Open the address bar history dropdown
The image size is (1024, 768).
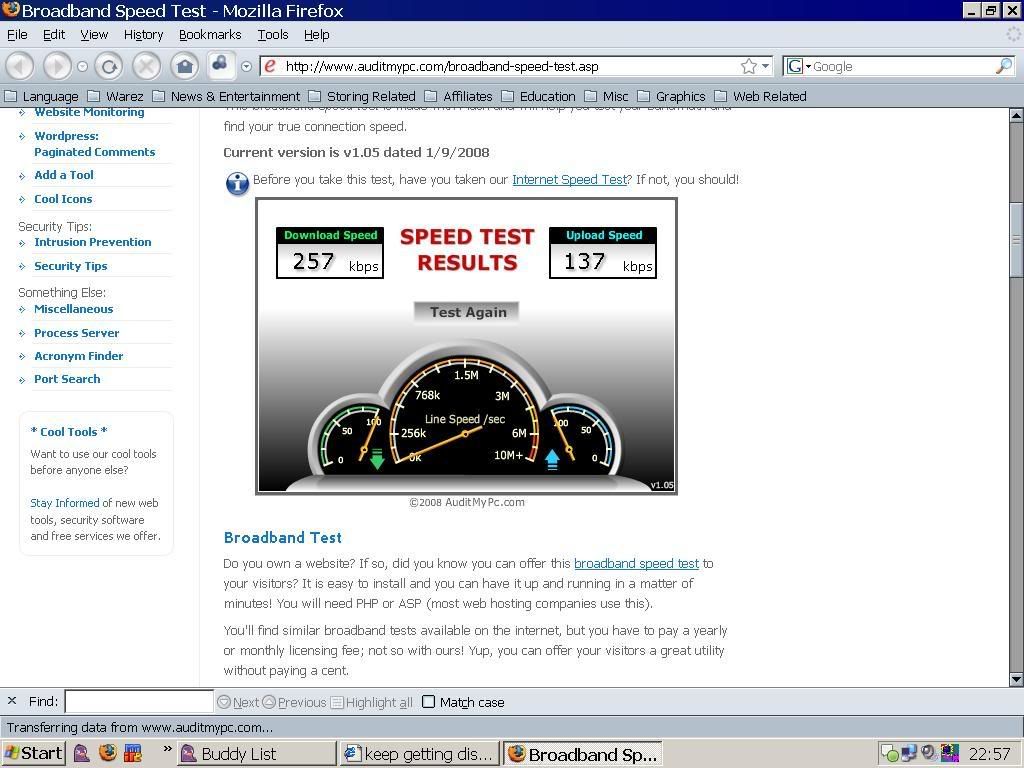point(767,66)
